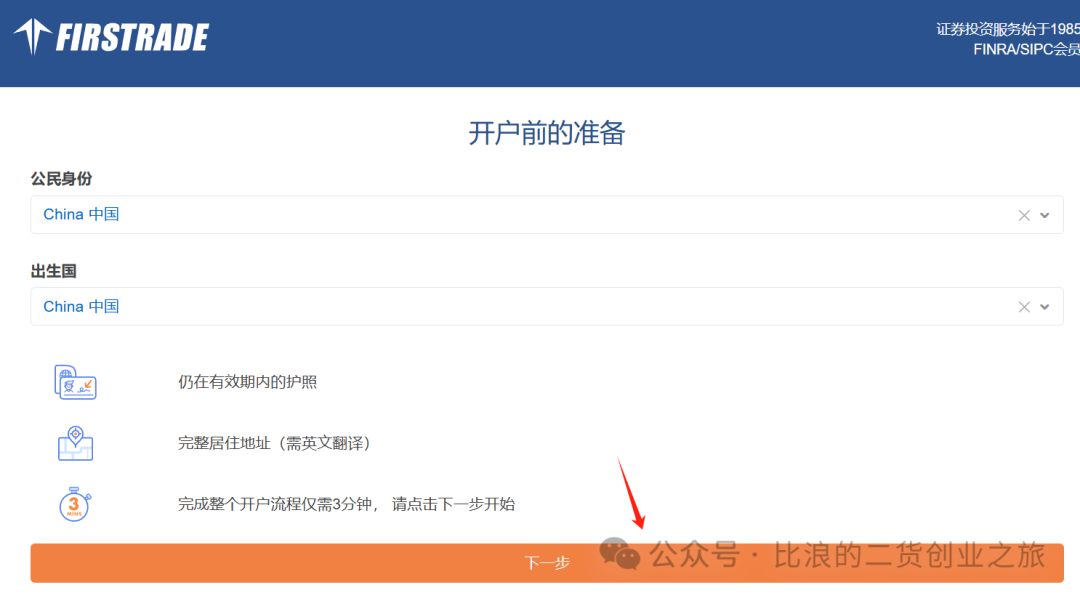Click the 3 mins stopwatch icon
Image resolution: width=1080 pixels, height=598 pixels.
[75, 504]
